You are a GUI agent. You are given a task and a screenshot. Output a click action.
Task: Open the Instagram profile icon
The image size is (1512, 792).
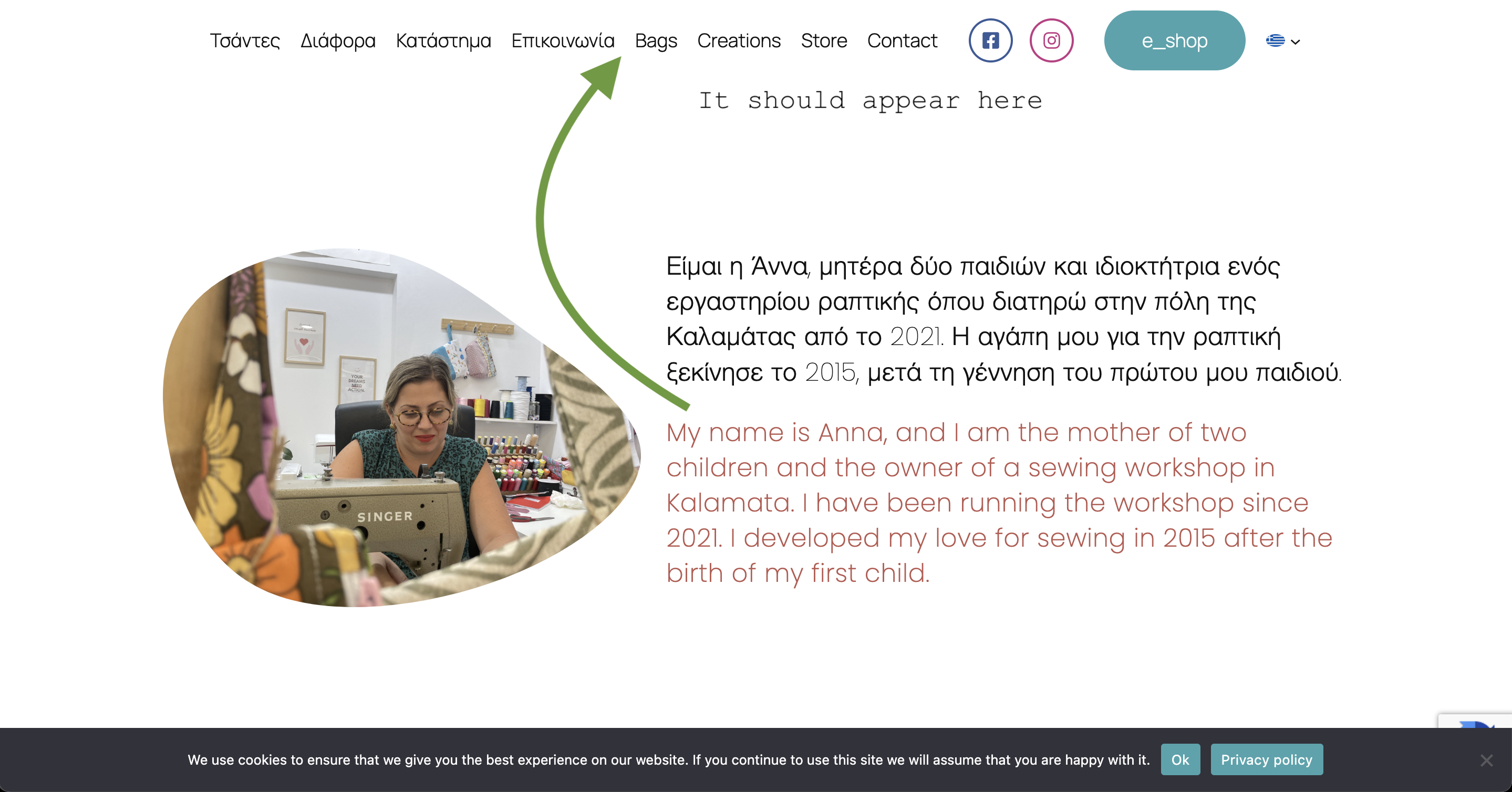[x=1051, y=40]
